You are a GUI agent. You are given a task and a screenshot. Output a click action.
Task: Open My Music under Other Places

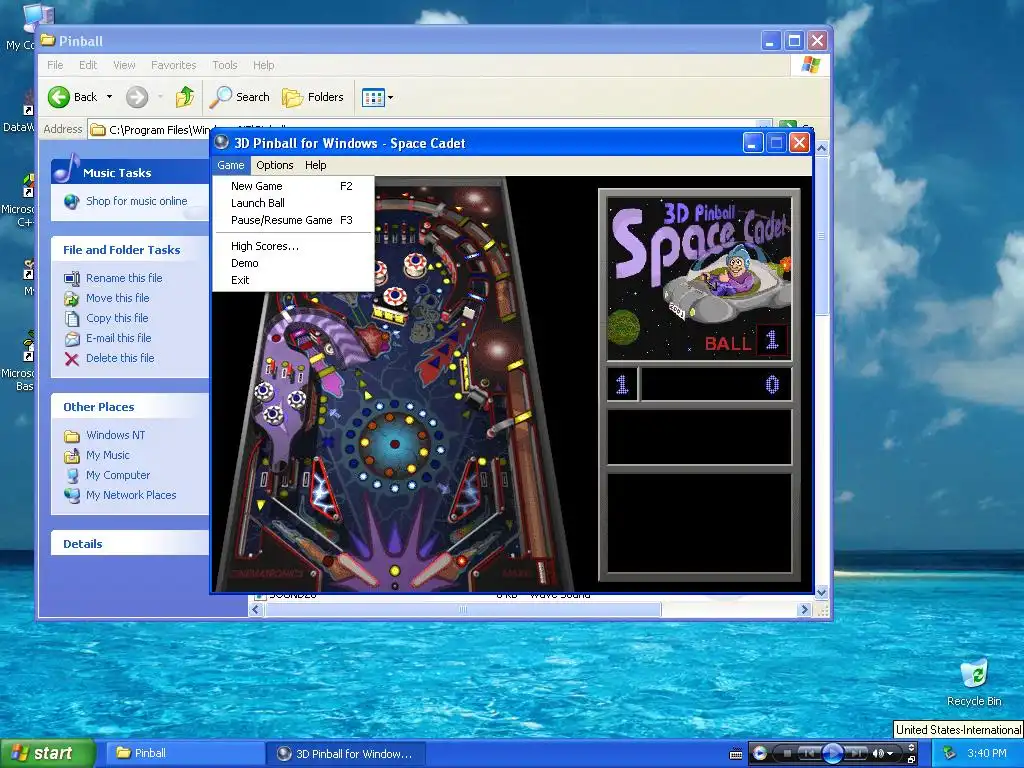tap(108, 455)
